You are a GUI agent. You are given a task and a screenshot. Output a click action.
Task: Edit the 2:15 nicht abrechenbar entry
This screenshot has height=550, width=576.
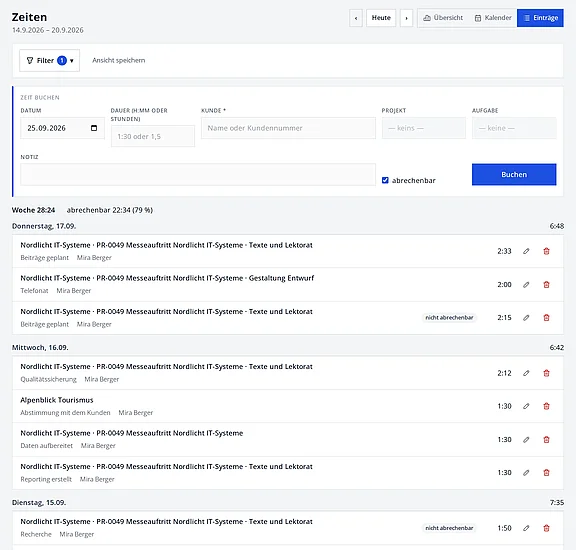526,318
